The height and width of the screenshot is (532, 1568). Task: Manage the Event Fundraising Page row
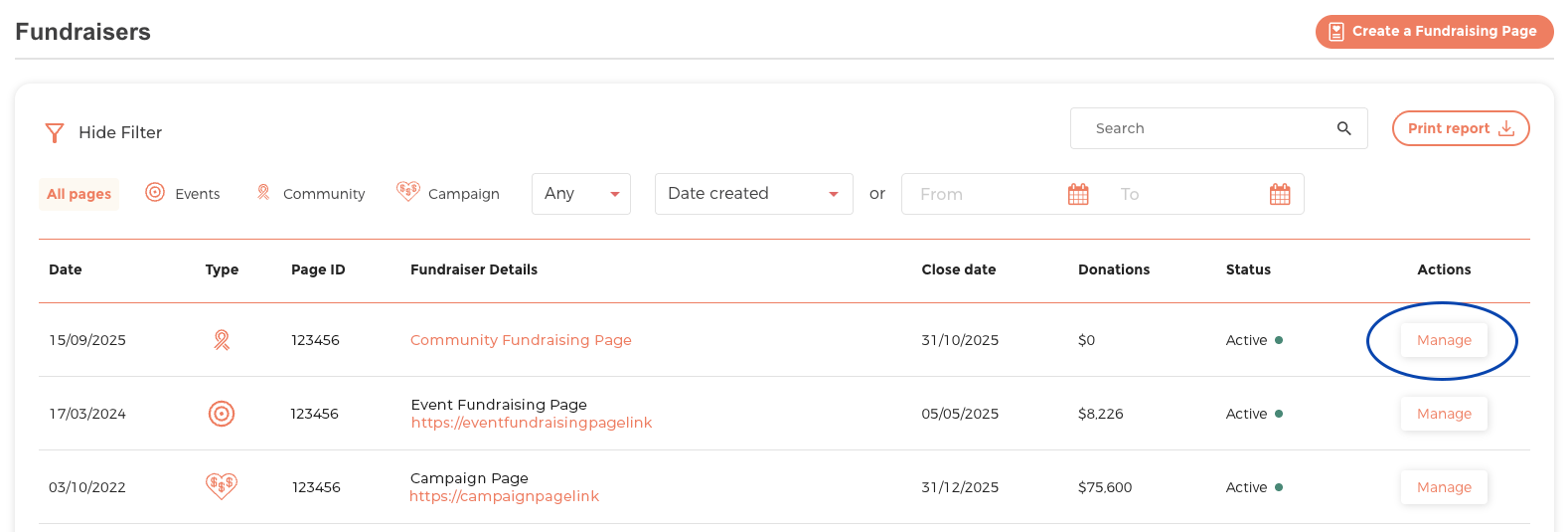coord(1444,414)
